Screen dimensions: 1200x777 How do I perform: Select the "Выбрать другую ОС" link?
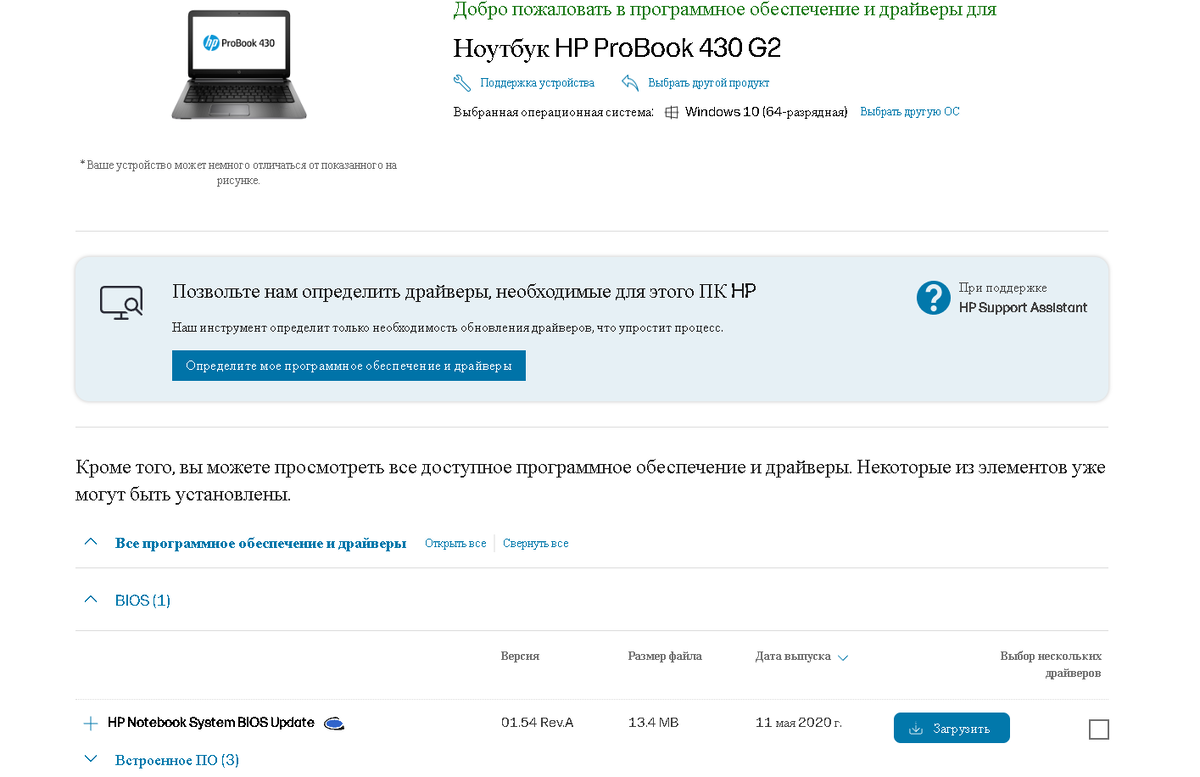[x=910, y=112]
